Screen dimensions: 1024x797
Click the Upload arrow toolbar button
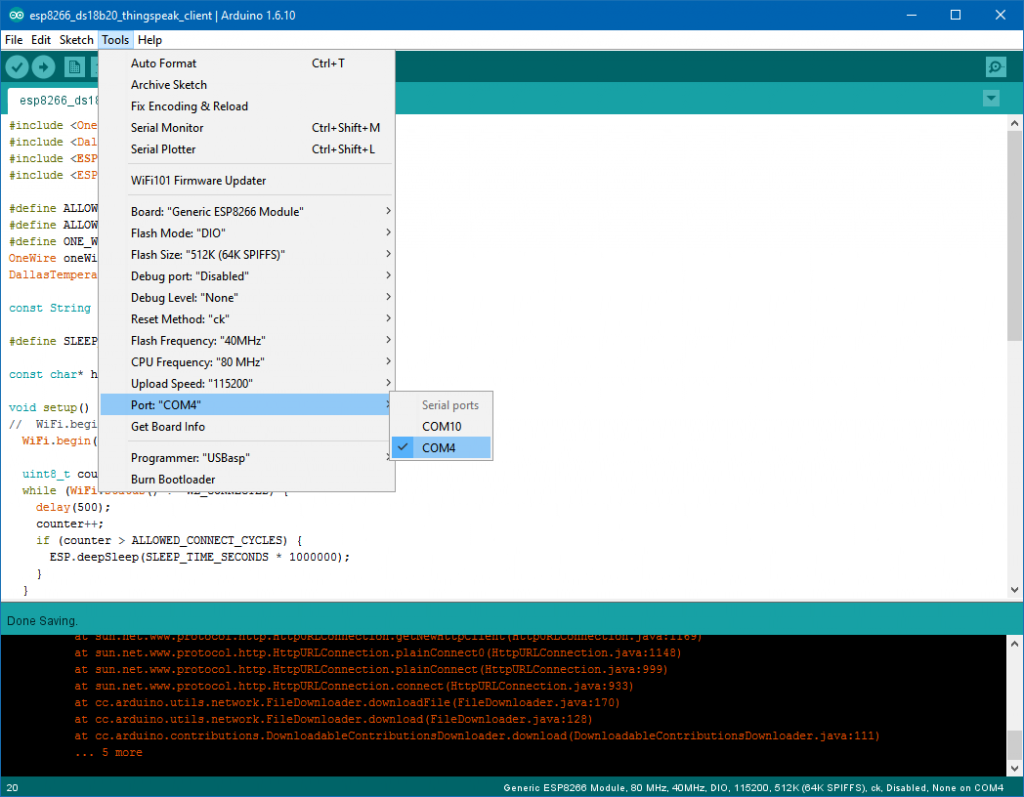[x=43, y=67]
